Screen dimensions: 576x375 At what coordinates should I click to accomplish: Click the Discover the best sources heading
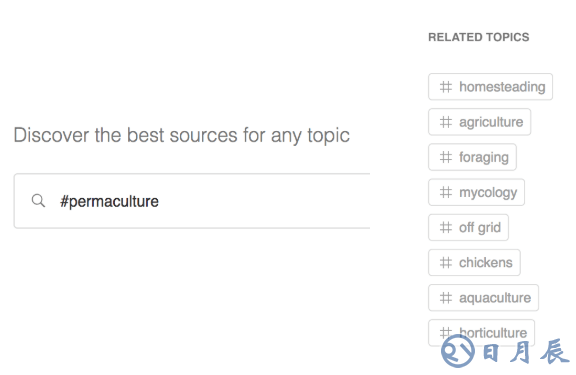(x=181, y=136)
